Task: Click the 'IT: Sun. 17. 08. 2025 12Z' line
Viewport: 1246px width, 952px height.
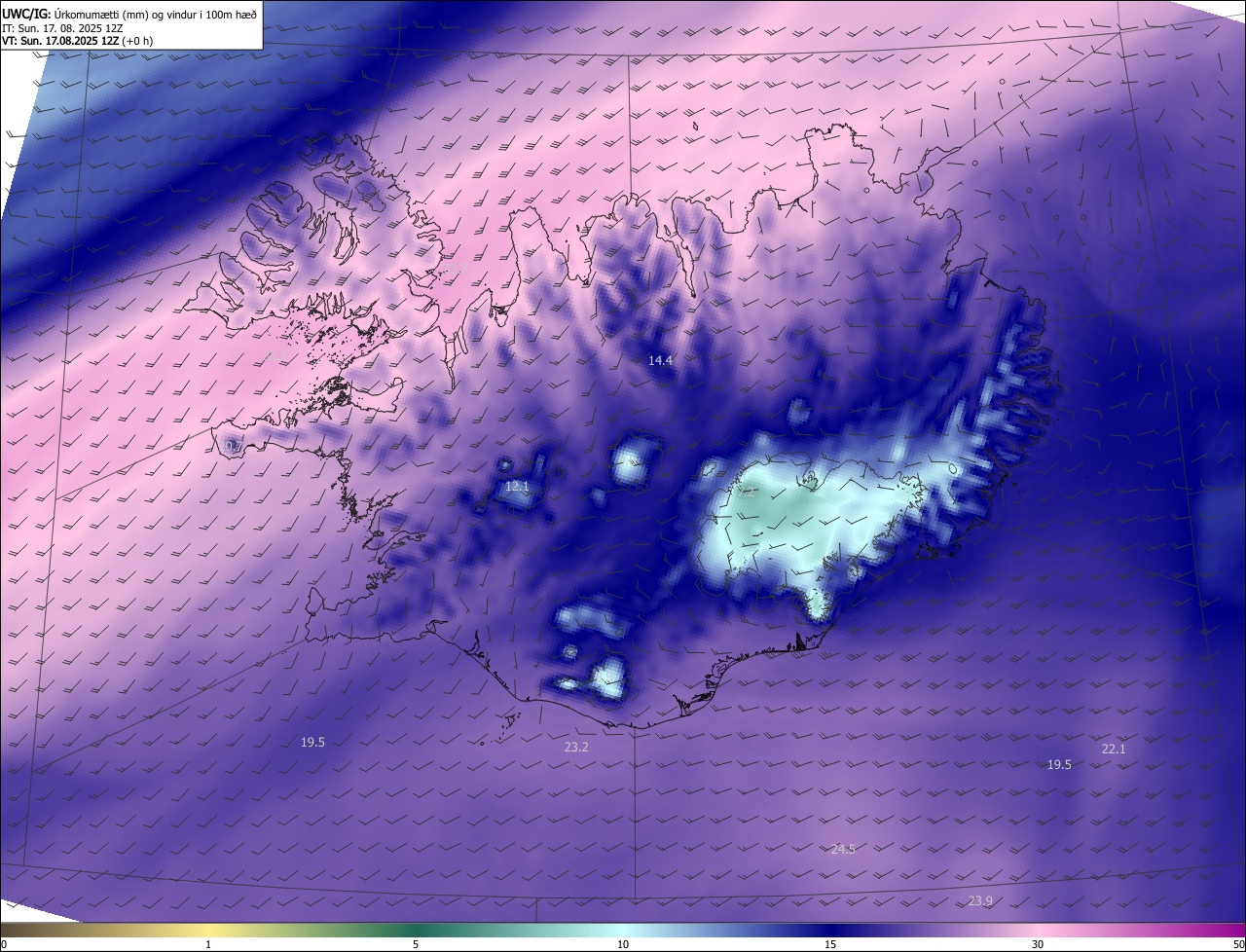Action: (x=64, y=27)
